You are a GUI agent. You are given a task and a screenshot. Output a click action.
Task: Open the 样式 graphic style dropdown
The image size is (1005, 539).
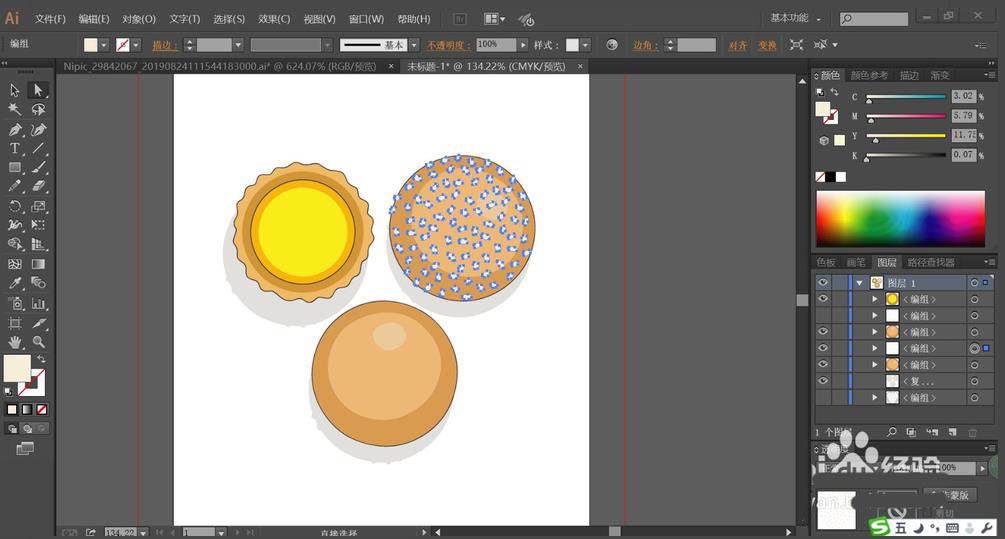pos(585,46)
